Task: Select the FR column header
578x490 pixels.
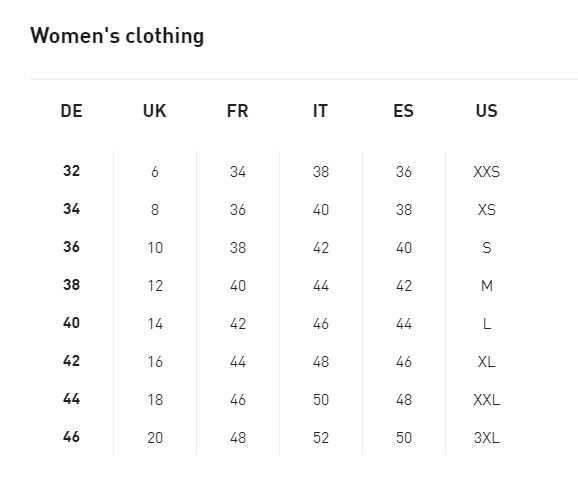Action: point(237,111)
